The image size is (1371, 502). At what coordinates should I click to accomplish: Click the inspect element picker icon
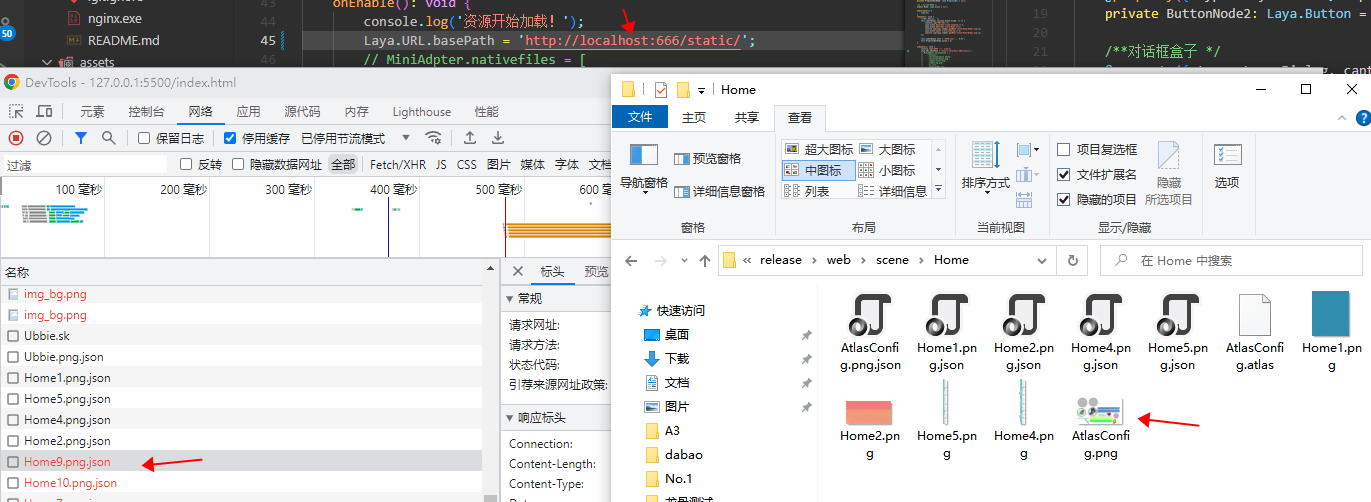tap(16, 112)
